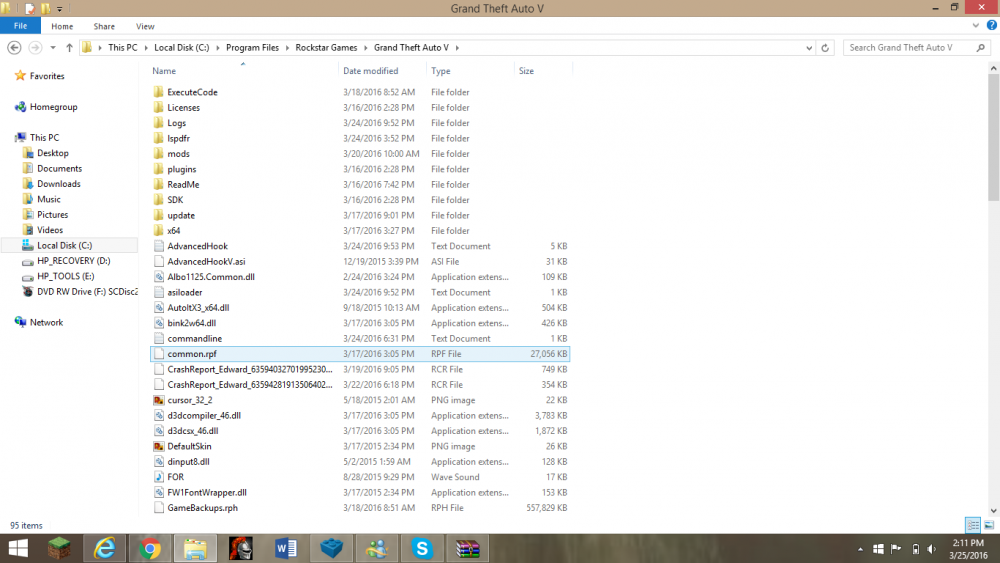Go up one folder level
1000x563 pixels.
[x=69, y=48]
